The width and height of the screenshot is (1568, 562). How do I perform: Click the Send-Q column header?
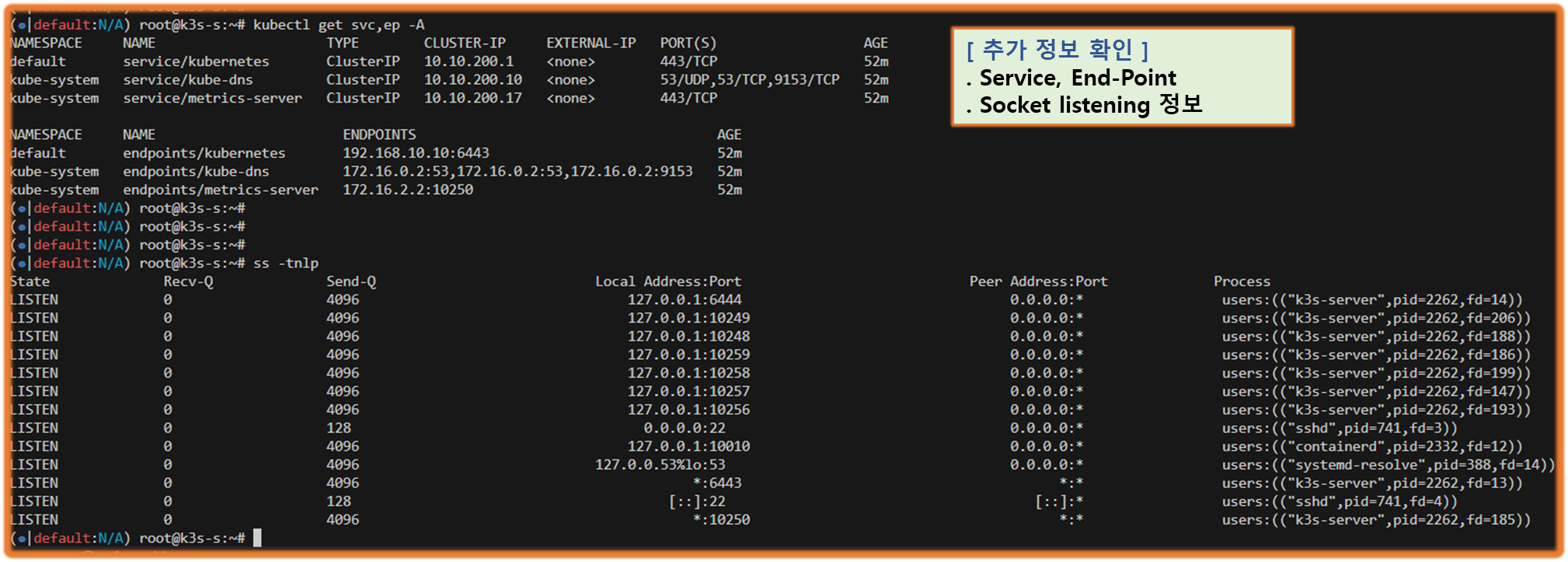click(351, 281)
